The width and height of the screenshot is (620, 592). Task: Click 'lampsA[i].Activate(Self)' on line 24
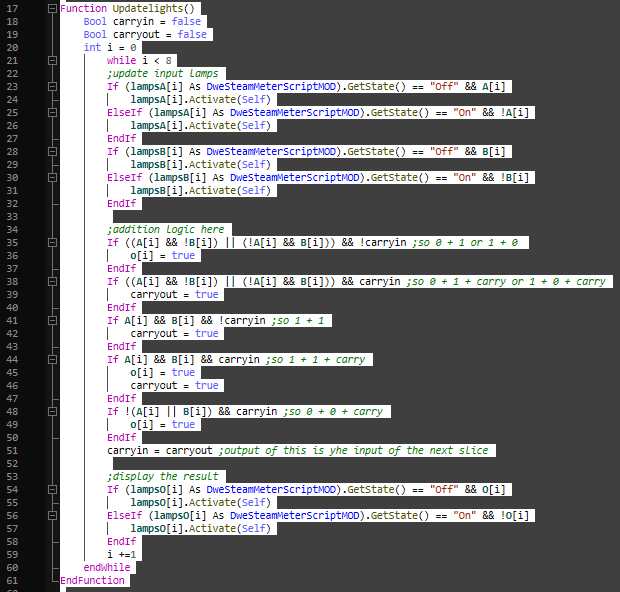pos(200,100)
